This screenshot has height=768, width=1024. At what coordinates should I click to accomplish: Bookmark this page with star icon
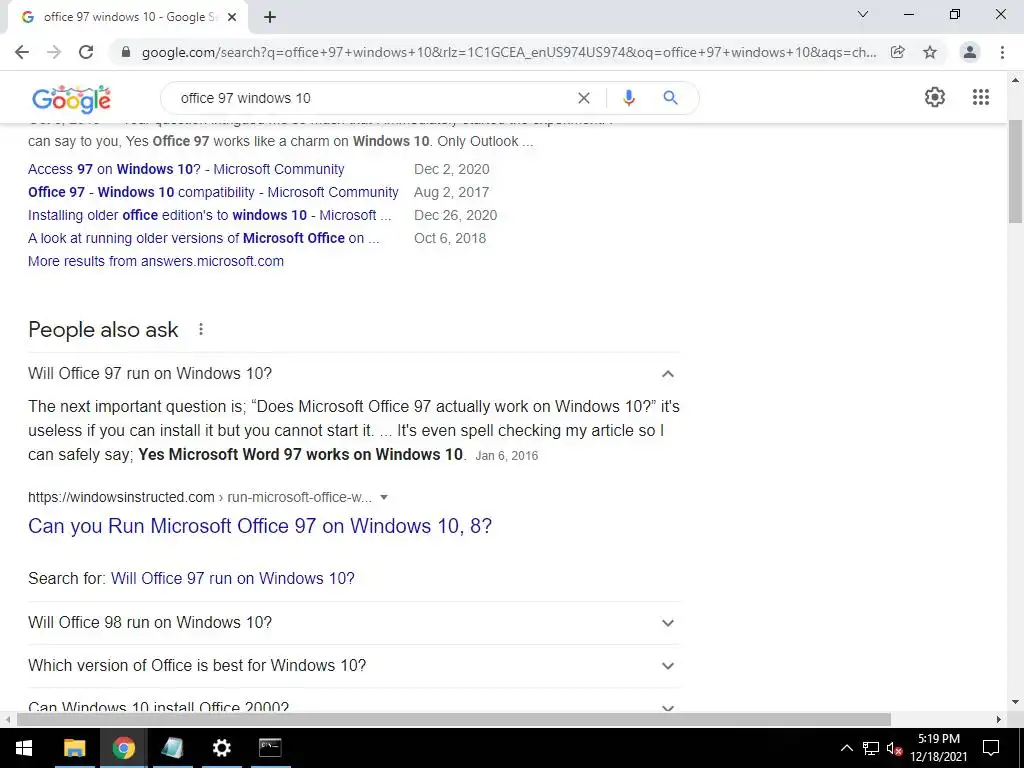tap(930, 52)
